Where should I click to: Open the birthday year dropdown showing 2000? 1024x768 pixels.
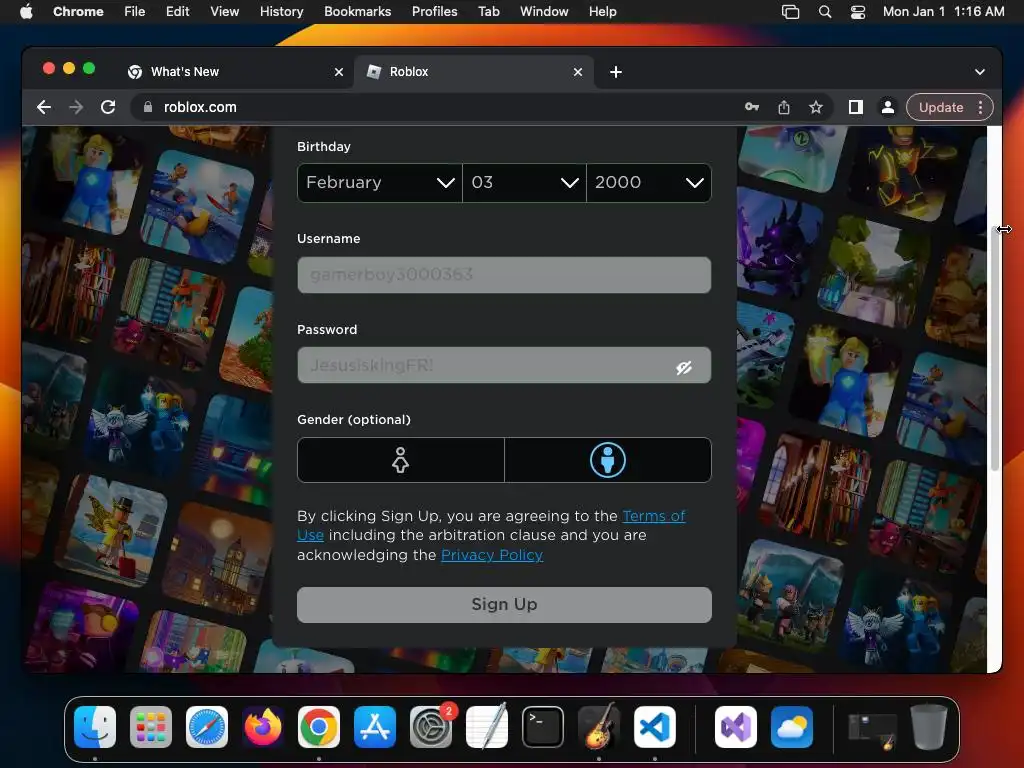pyautogui.click(x=649, y=183)
